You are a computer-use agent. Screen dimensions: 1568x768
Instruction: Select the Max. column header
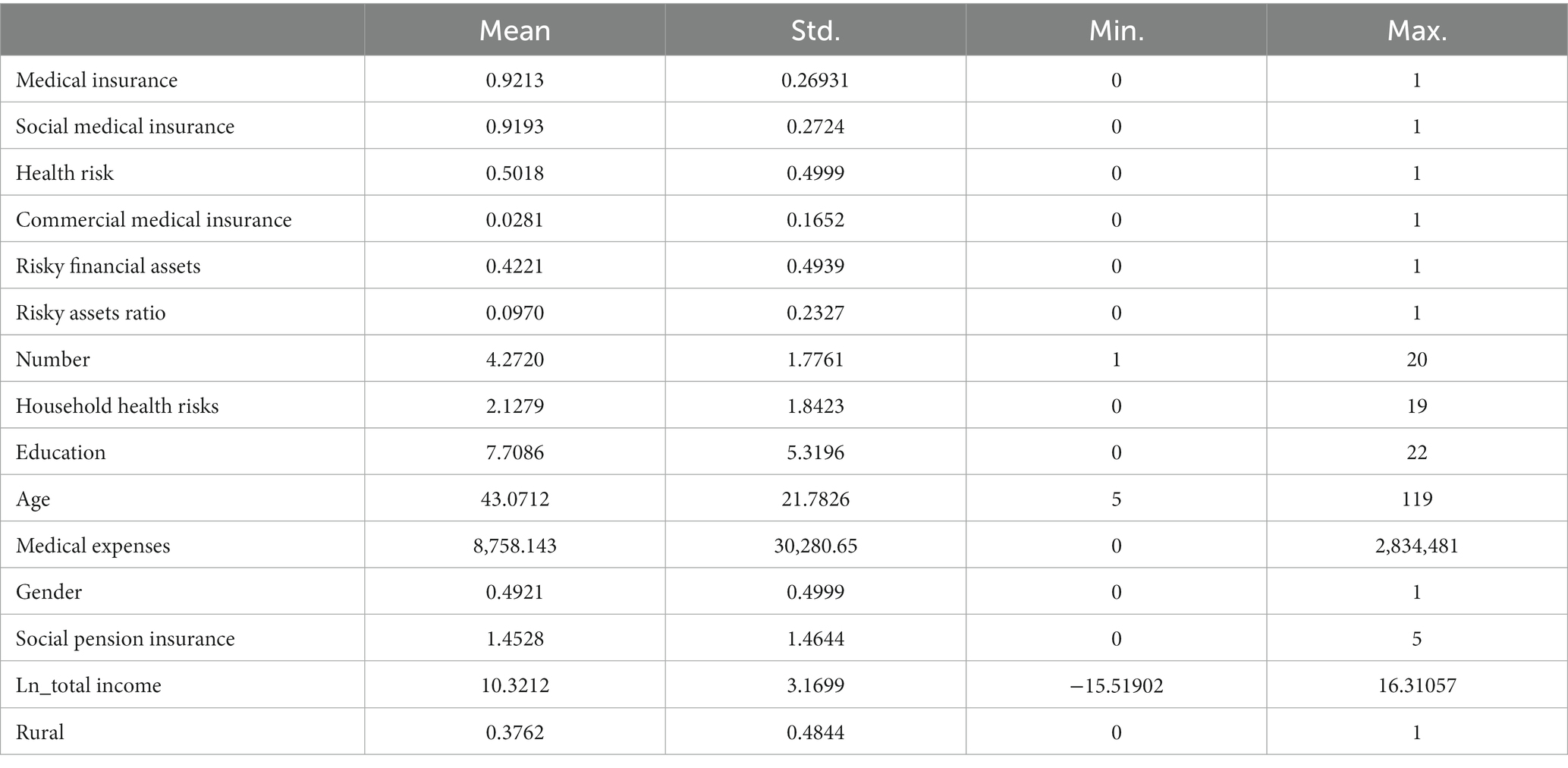[x=1417, y=30]
